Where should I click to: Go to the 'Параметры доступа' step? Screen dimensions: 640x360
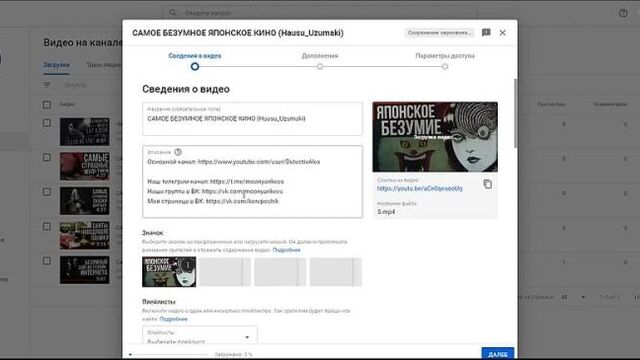point(445,60)
